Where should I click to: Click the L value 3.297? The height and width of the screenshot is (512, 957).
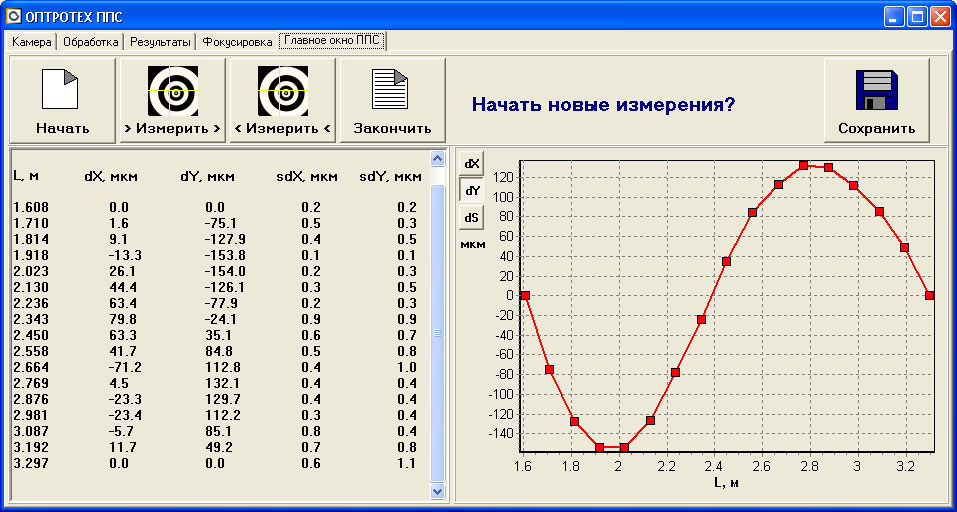click(x=31, y=463)
